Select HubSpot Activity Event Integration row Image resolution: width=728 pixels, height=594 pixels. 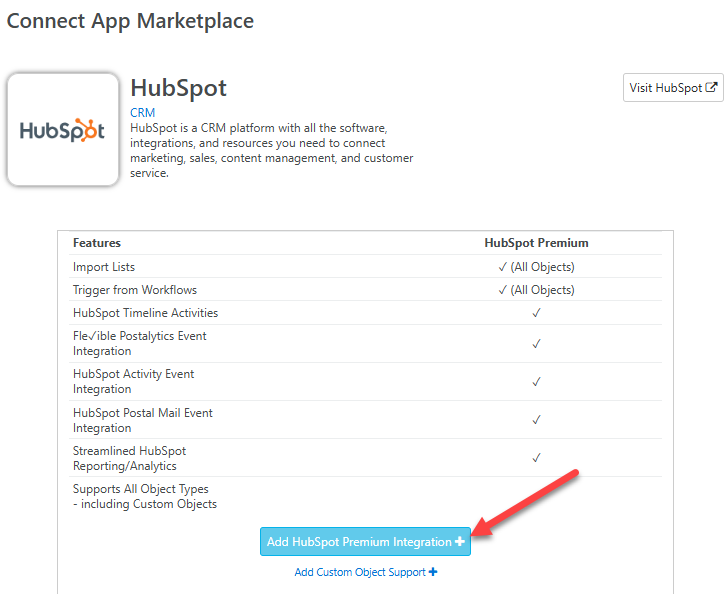365,381
